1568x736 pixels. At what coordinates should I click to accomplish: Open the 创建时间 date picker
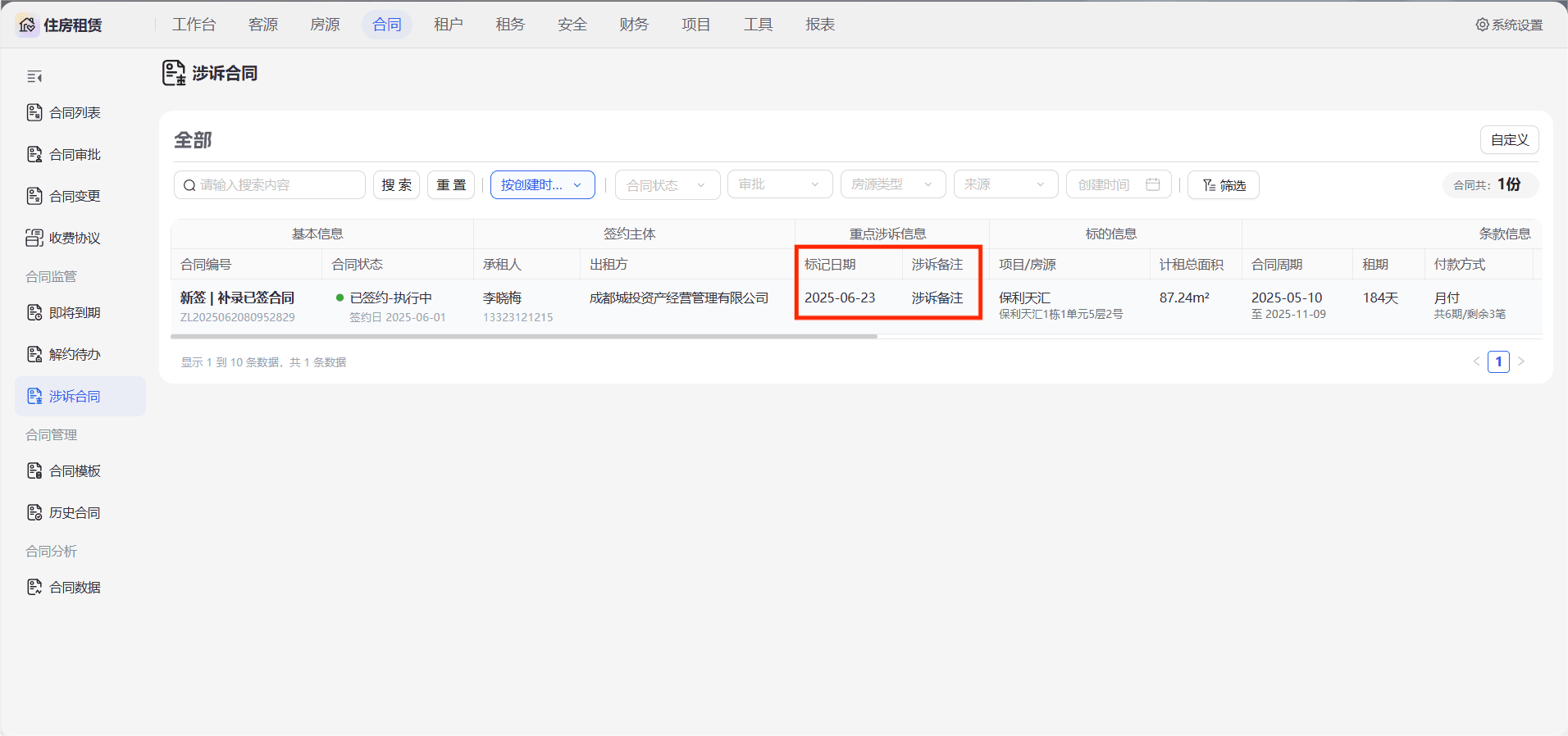(1119, 184)
